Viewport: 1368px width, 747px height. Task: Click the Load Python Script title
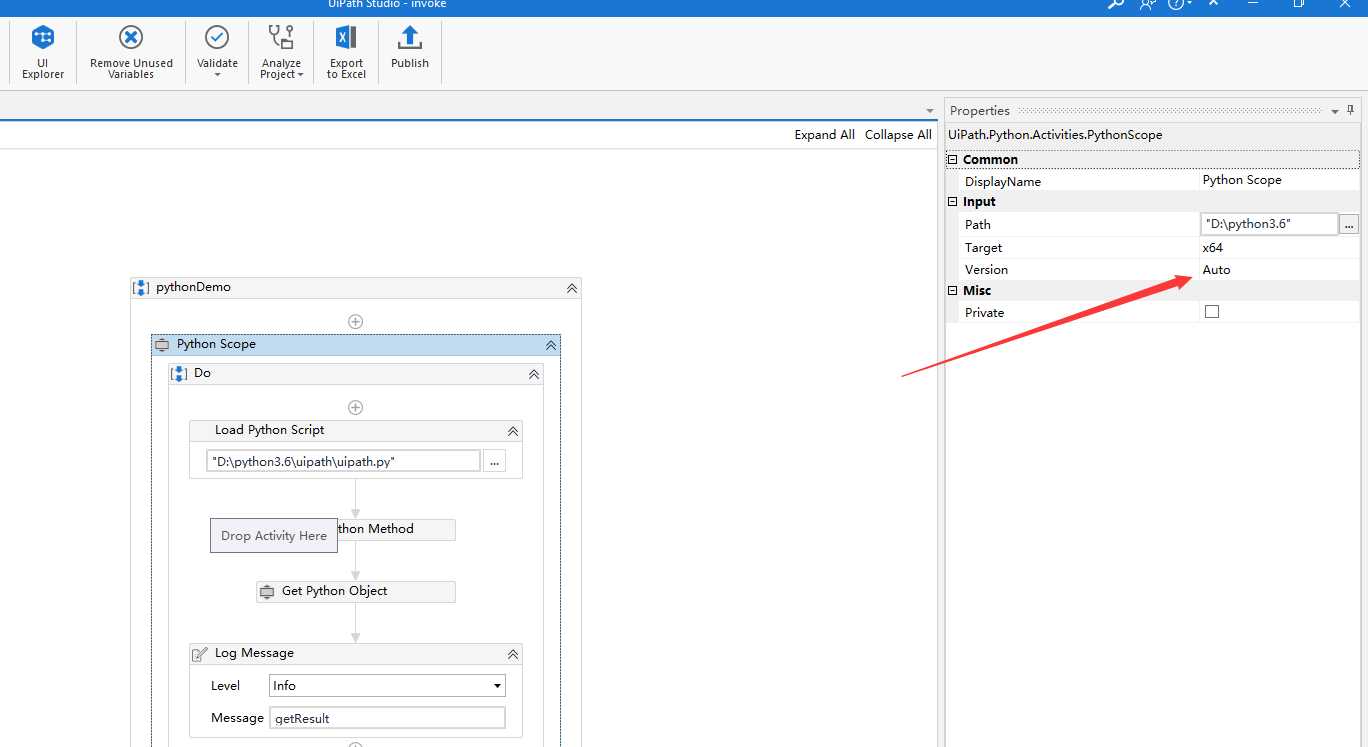click(270, 430)
